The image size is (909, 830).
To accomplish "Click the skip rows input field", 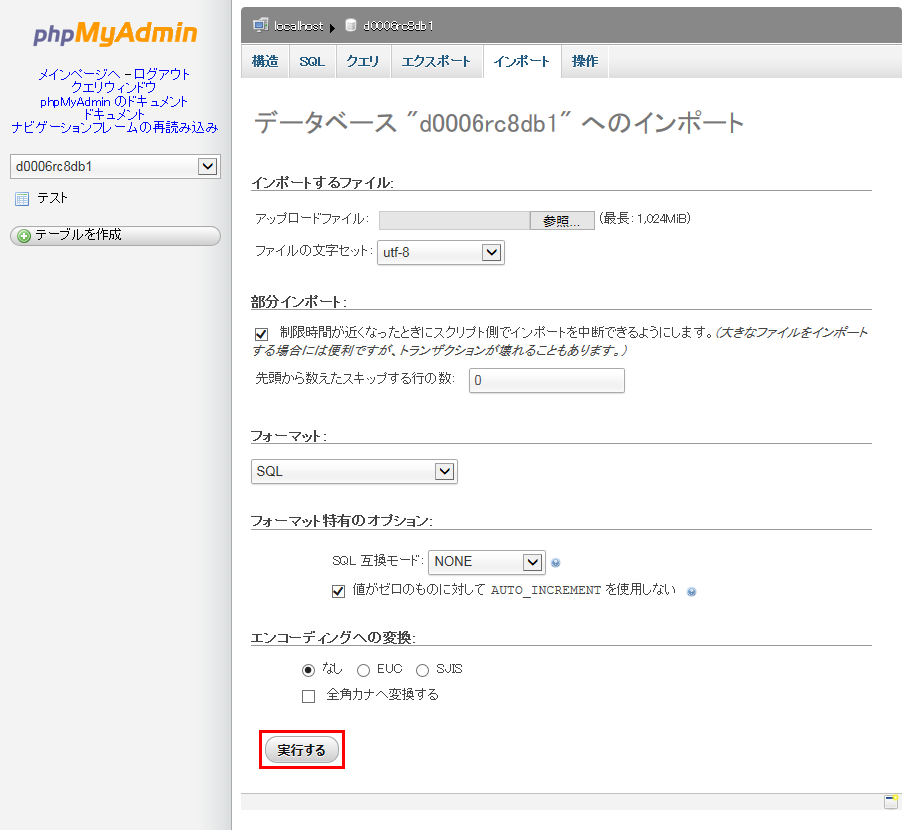I will click(546, 381).
